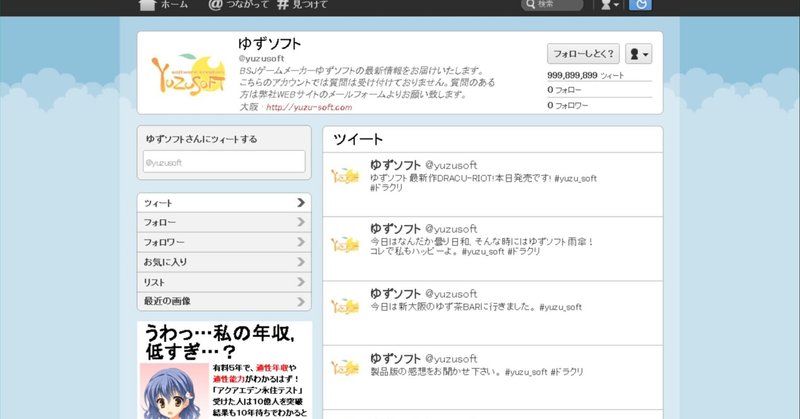Focus the search field in the top bar
800x419 pixels.
pos(552,5)
